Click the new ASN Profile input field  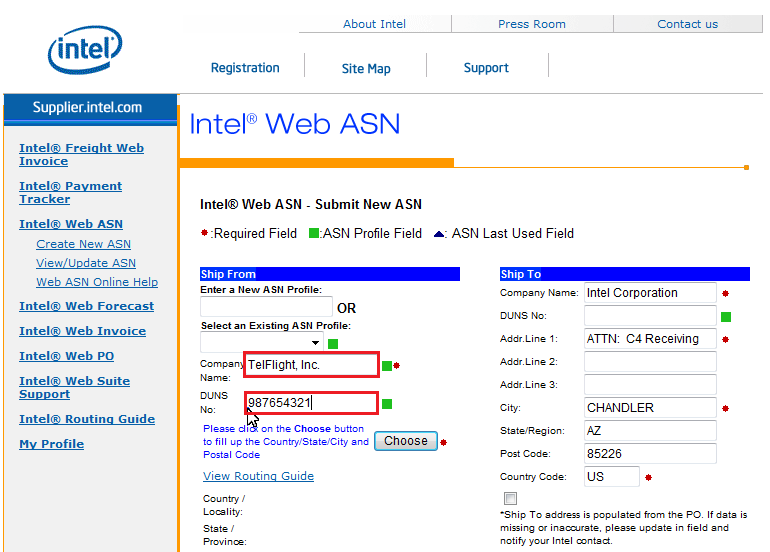pos(266,307)
